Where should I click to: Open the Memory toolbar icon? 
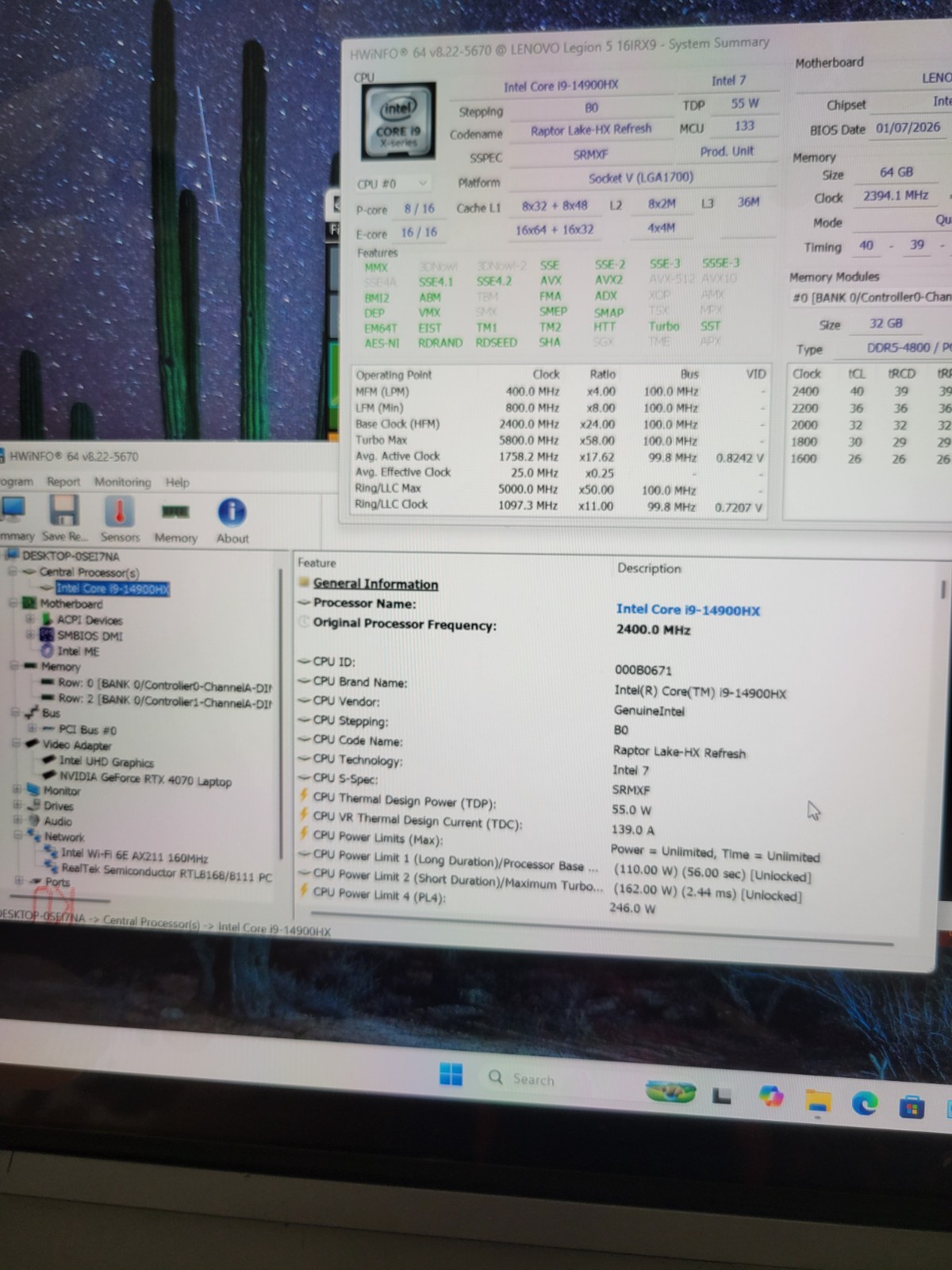pyautogui.click(x=175, y=521)
